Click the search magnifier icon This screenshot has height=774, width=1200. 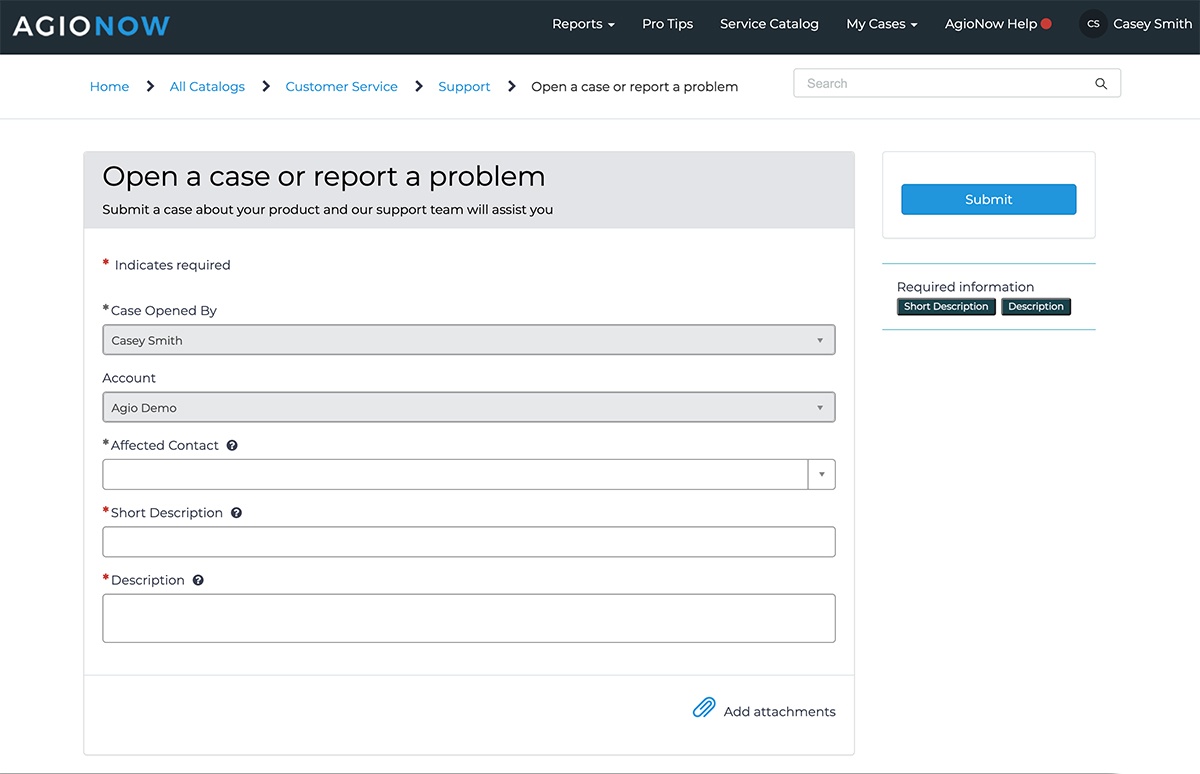point(1101,84)
